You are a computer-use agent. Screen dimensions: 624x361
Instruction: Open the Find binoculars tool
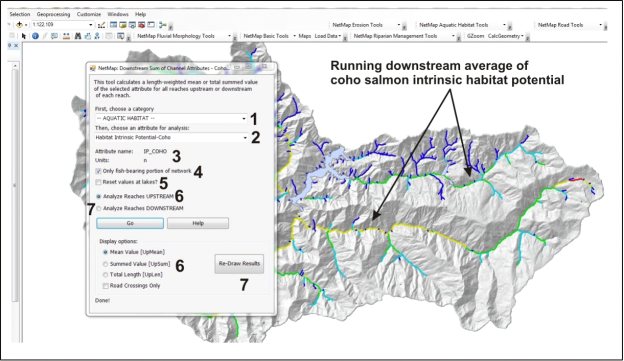pos(78,36)
